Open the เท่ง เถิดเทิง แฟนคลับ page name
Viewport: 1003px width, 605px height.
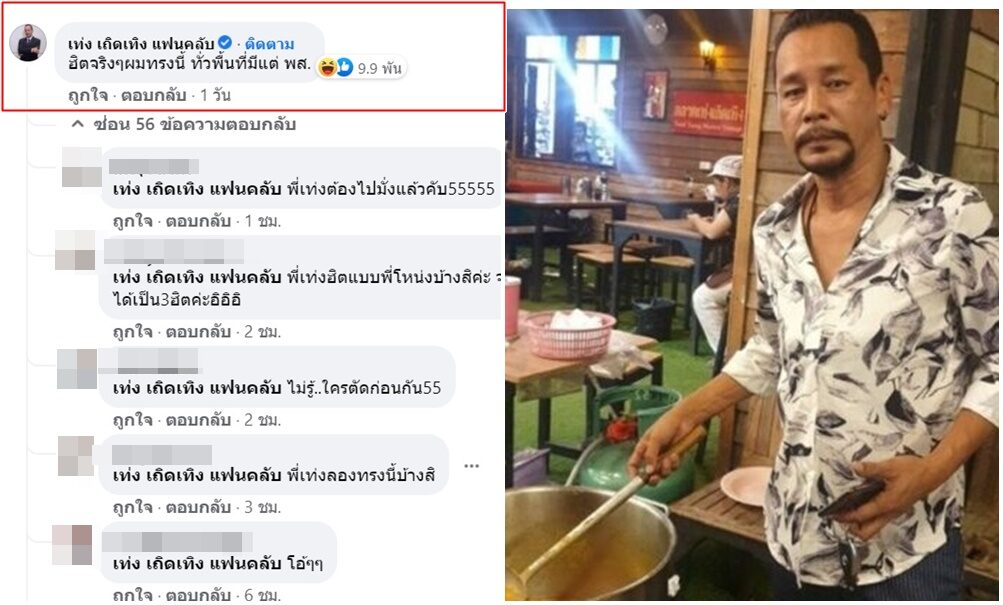pyautogui.click(x=141, y=43)
